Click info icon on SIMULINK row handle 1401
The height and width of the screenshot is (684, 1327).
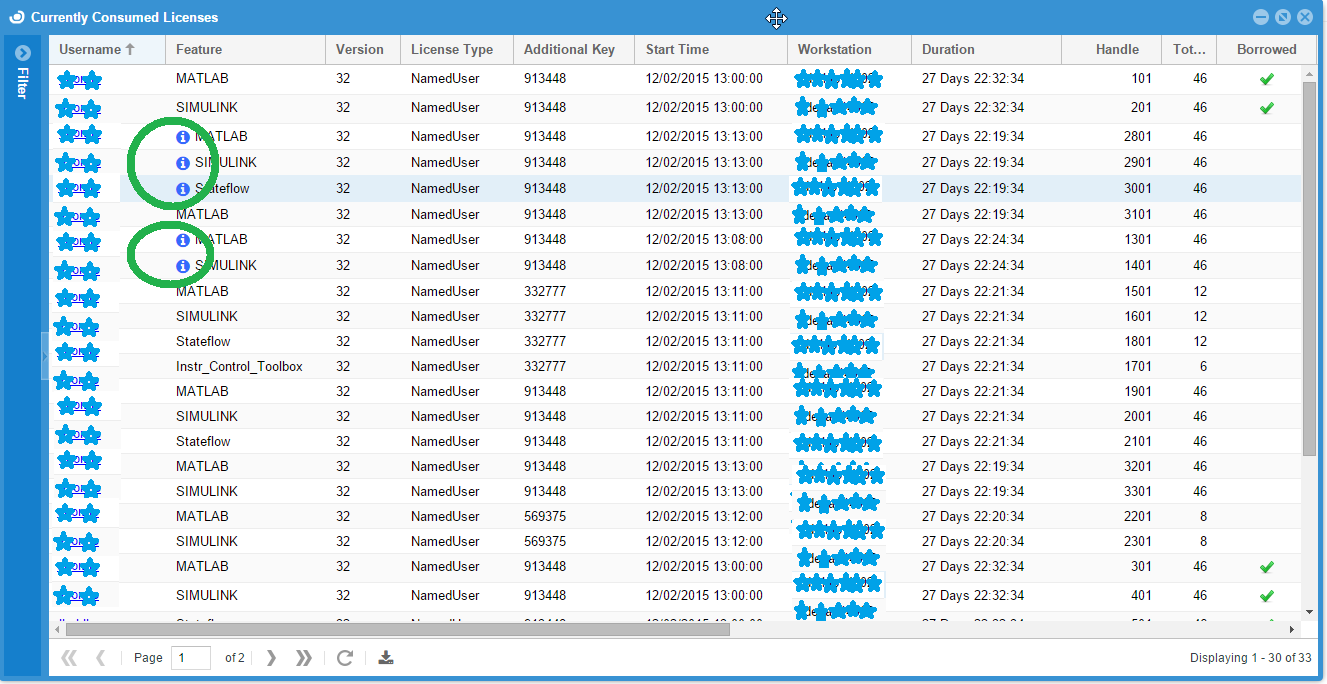click(x=182, y=266)
